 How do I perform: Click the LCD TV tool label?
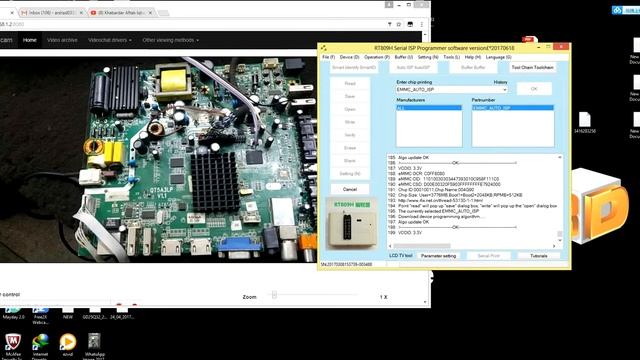click(400, 256)
